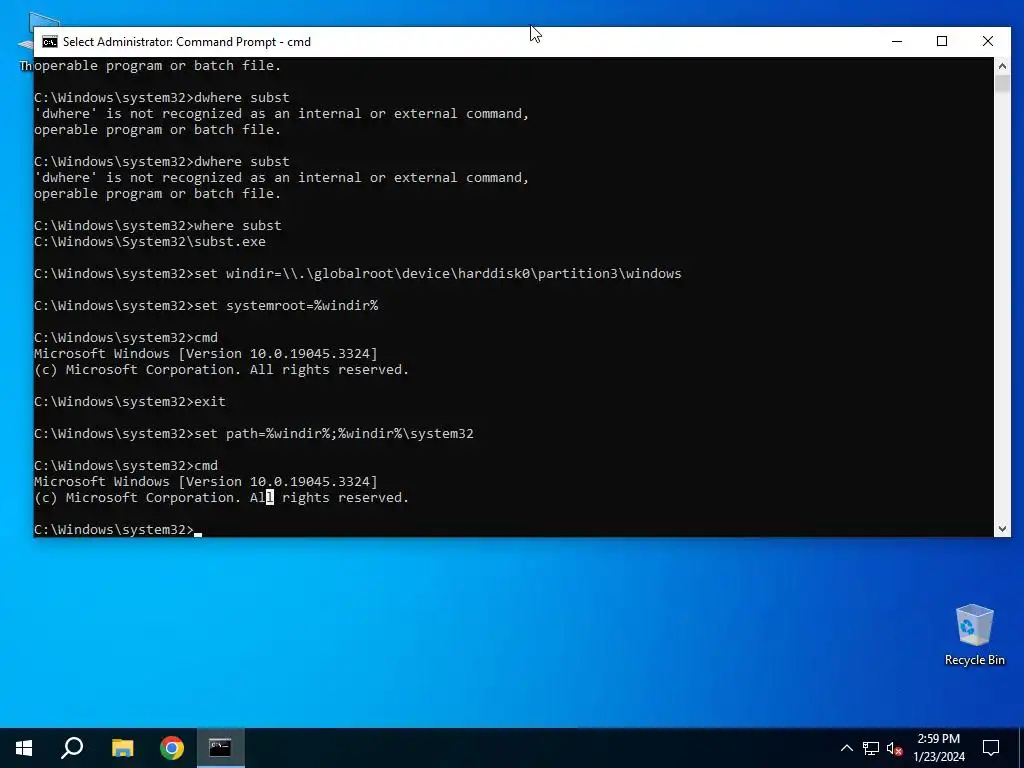
Task: Open Google Chrome from taskbar
Action: click(x=172, y=748)
